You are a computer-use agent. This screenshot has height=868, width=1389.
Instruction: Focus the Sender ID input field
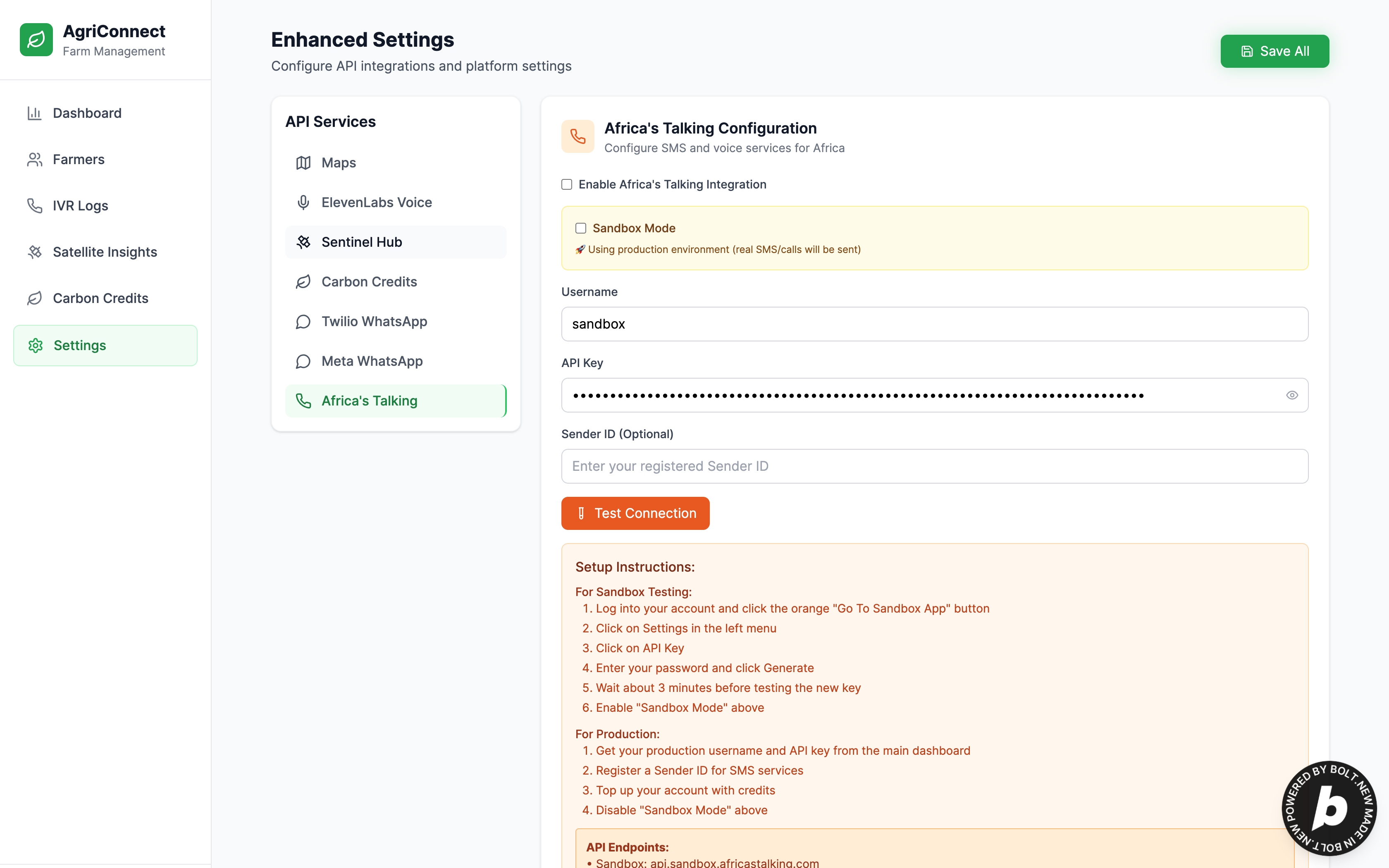coord(934,466)
